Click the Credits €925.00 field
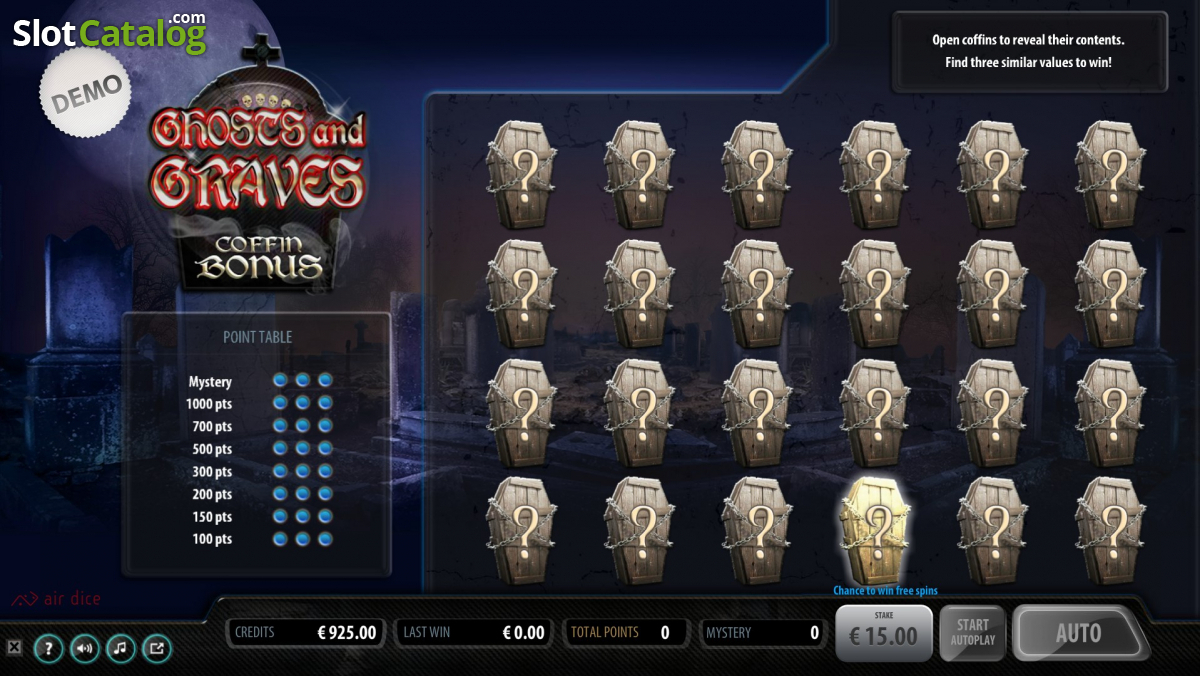This screenshot has width=1200, height=676. click(305, 632)
